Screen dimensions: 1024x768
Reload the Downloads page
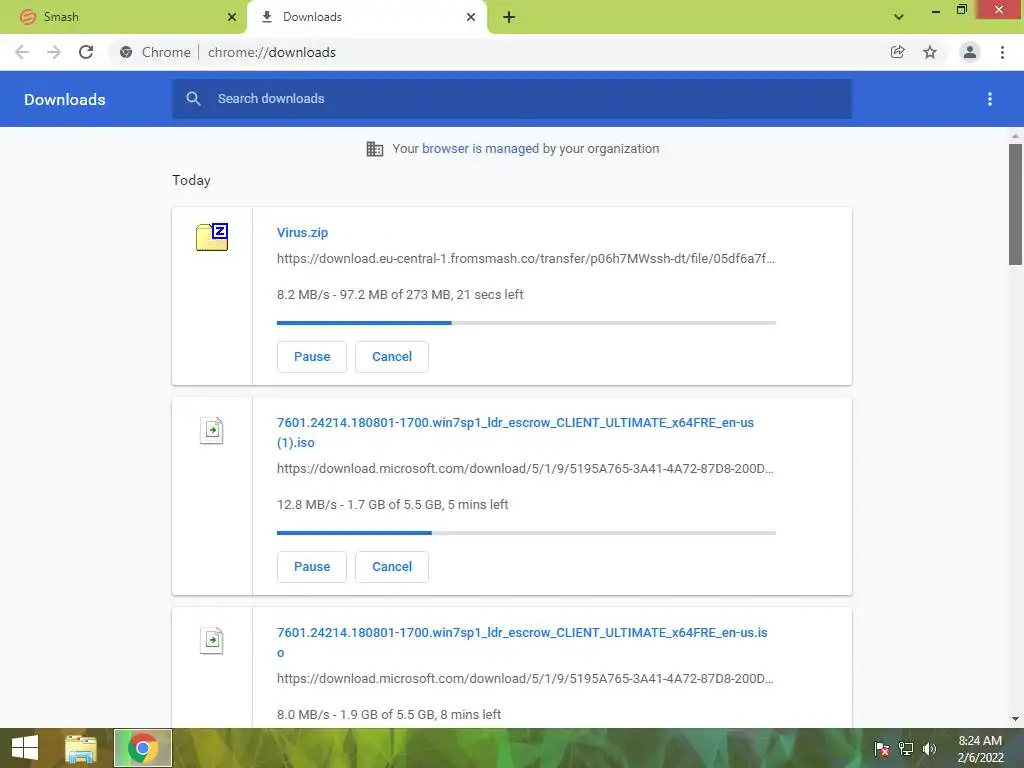[x=86, y=52]
